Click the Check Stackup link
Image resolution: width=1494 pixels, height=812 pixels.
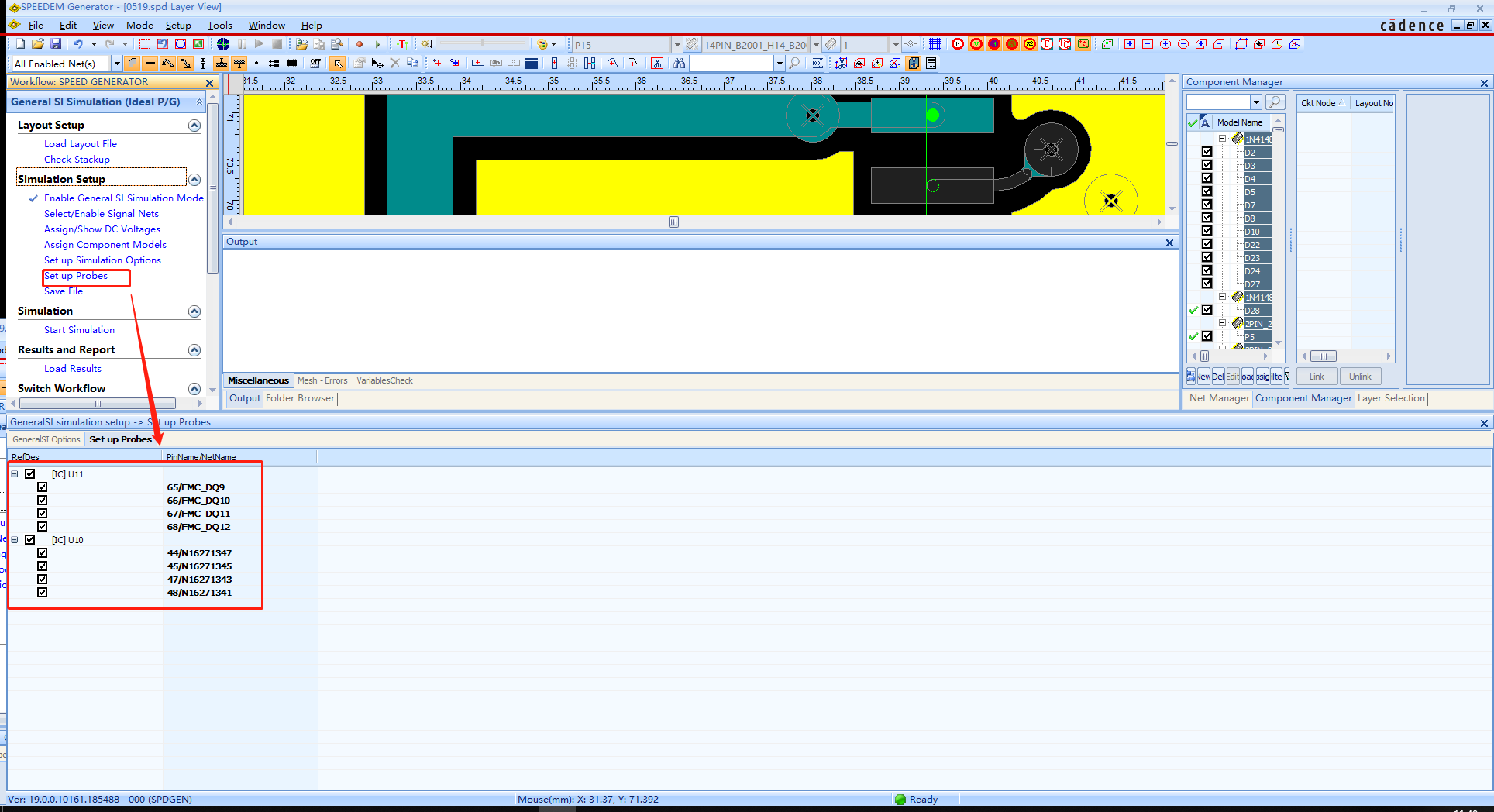click(x=77, y=160)
